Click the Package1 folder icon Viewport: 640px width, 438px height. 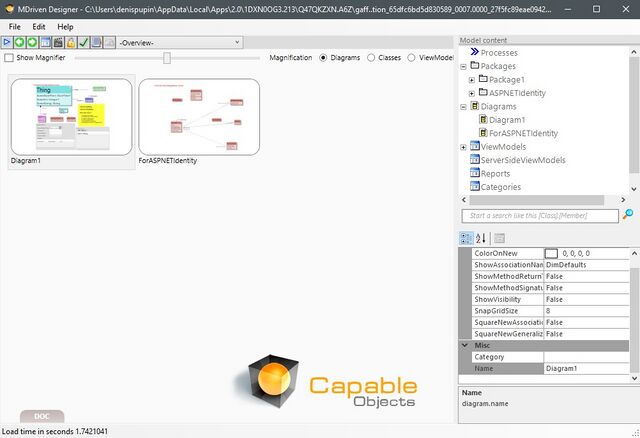click(483, 79)
